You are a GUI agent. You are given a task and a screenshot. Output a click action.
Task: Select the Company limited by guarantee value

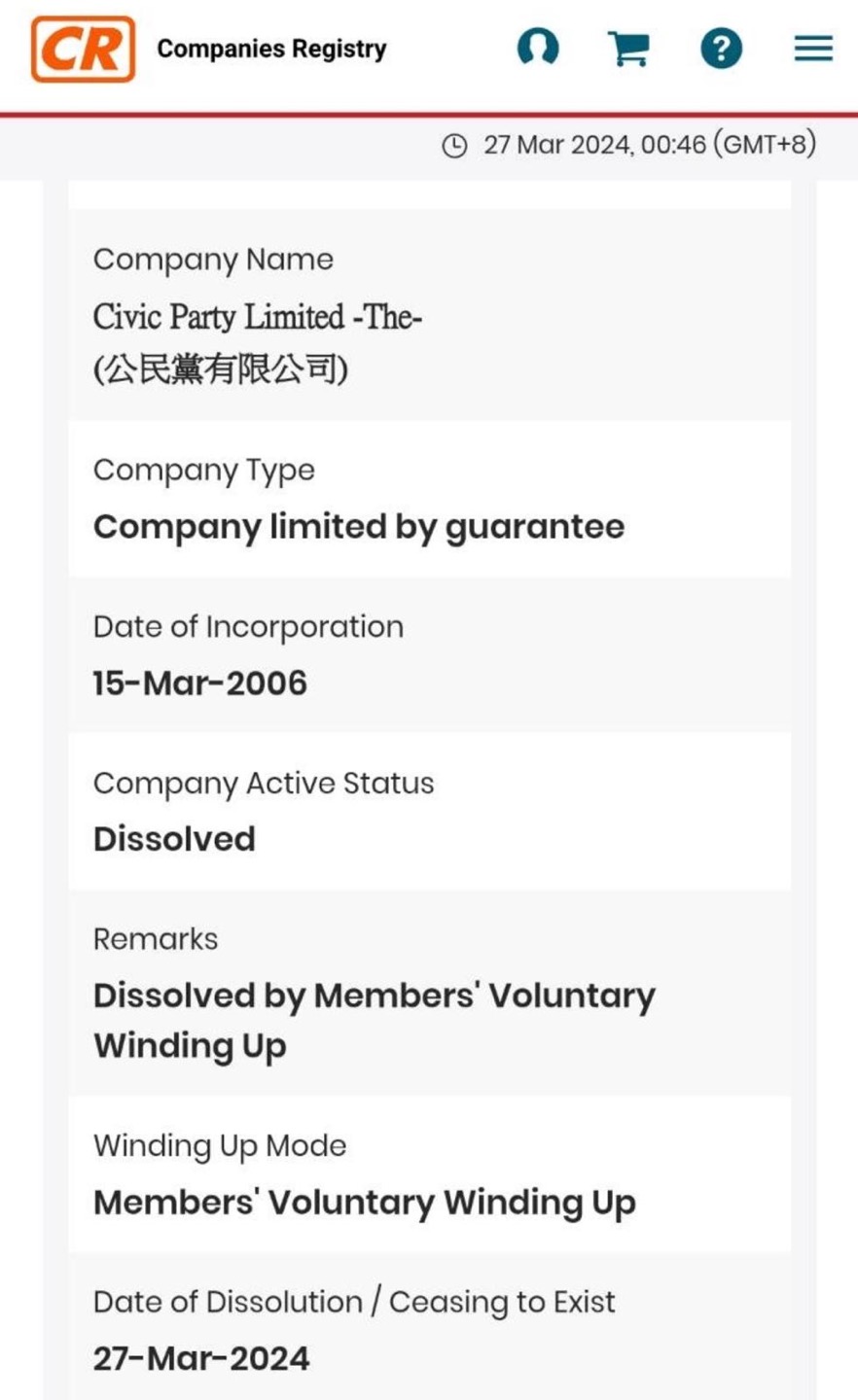(359, 527)
